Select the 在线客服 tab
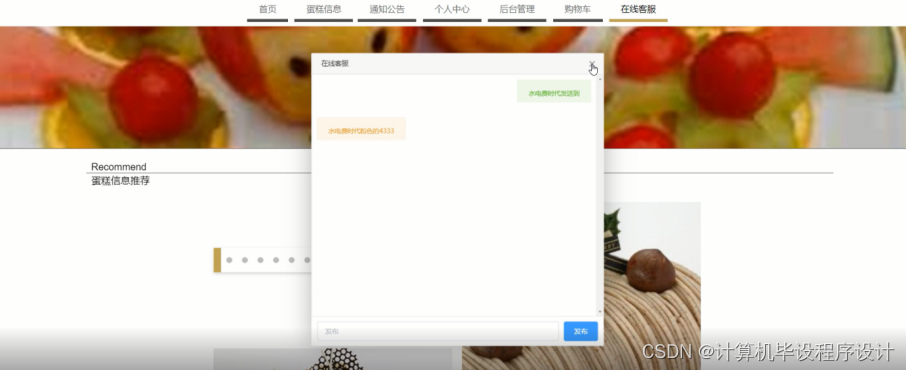The width and height of the screenshot is (910, 371). coord(638,9)
